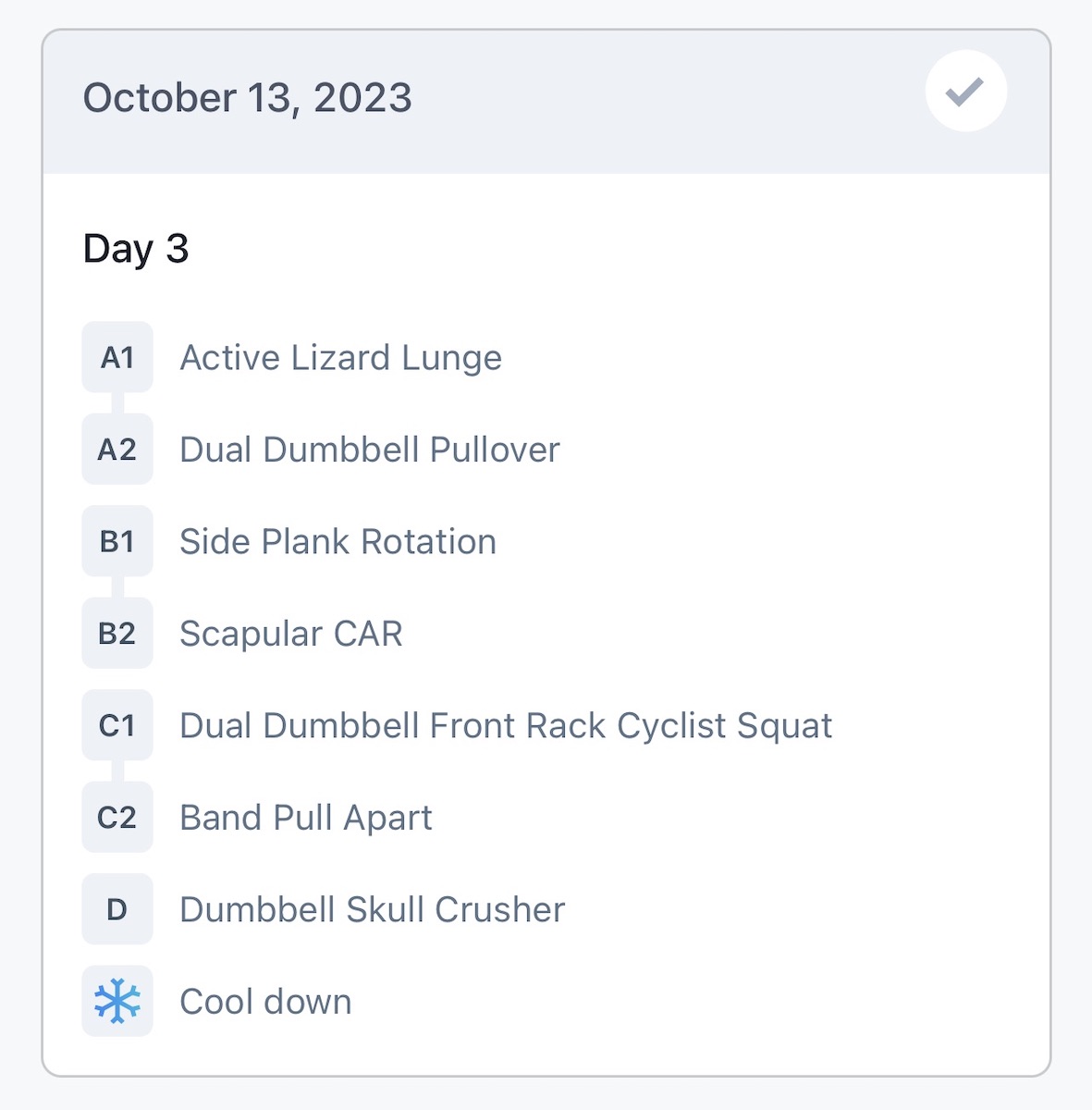The image size is (1092, 1110).
Task: Click the C1 exercise badge
Action: (117, 725)
